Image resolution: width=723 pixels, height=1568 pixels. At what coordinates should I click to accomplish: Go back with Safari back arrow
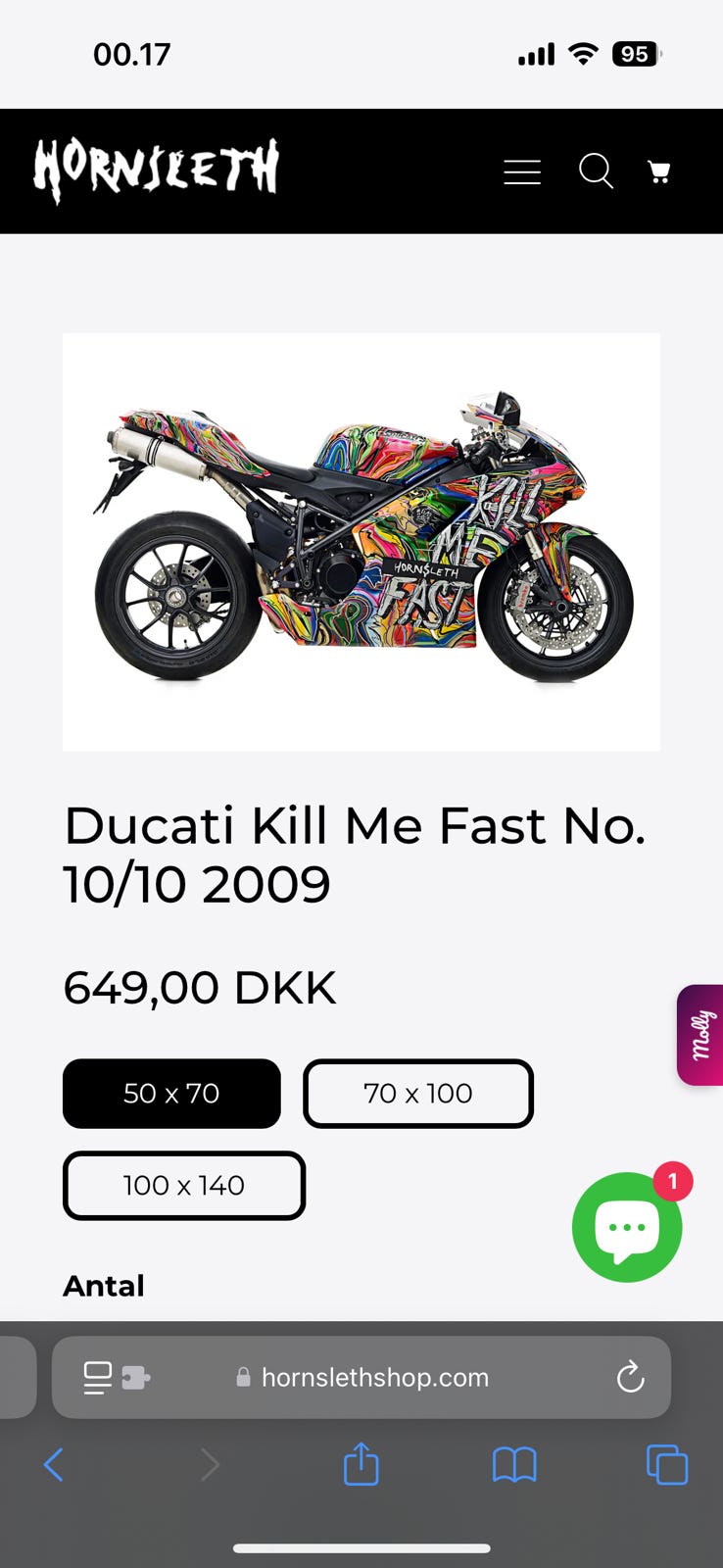coord(54,1465)
